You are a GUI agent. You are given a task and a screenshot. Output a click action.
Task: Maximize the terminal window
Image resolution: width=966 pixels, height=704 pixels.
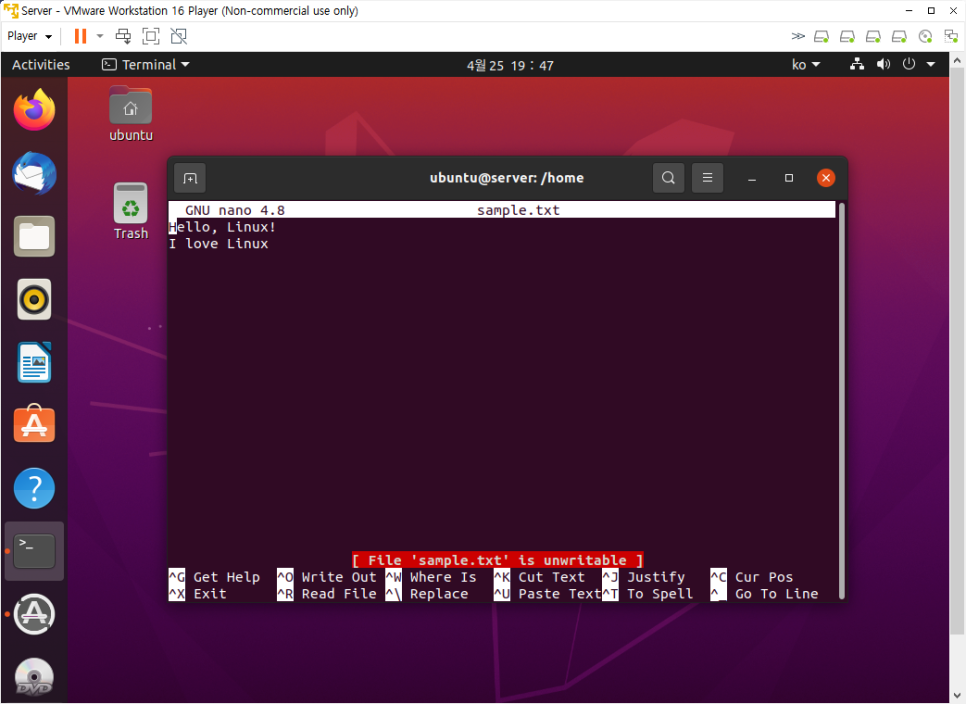789,178
